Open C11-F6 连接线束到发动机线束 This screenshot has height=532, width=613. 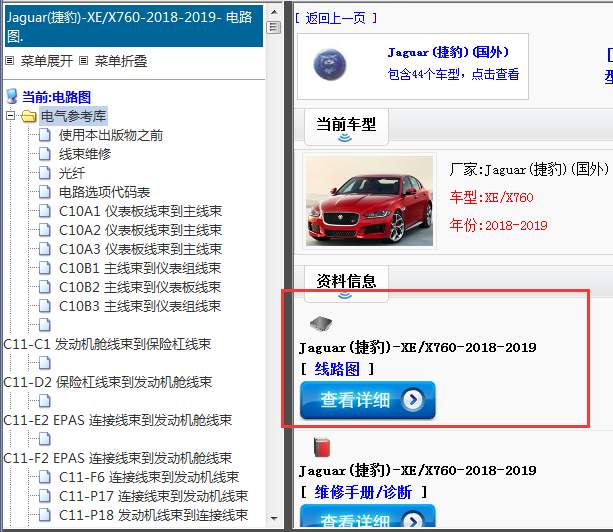tap(149, 477)
